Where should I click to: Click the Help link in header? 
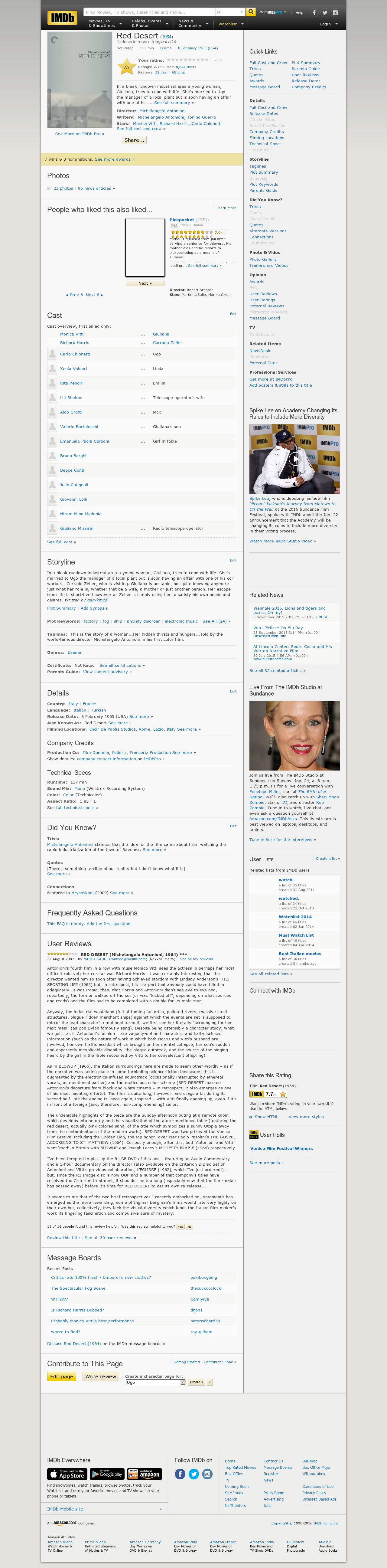pyautogui.click(x=299, y=12)
